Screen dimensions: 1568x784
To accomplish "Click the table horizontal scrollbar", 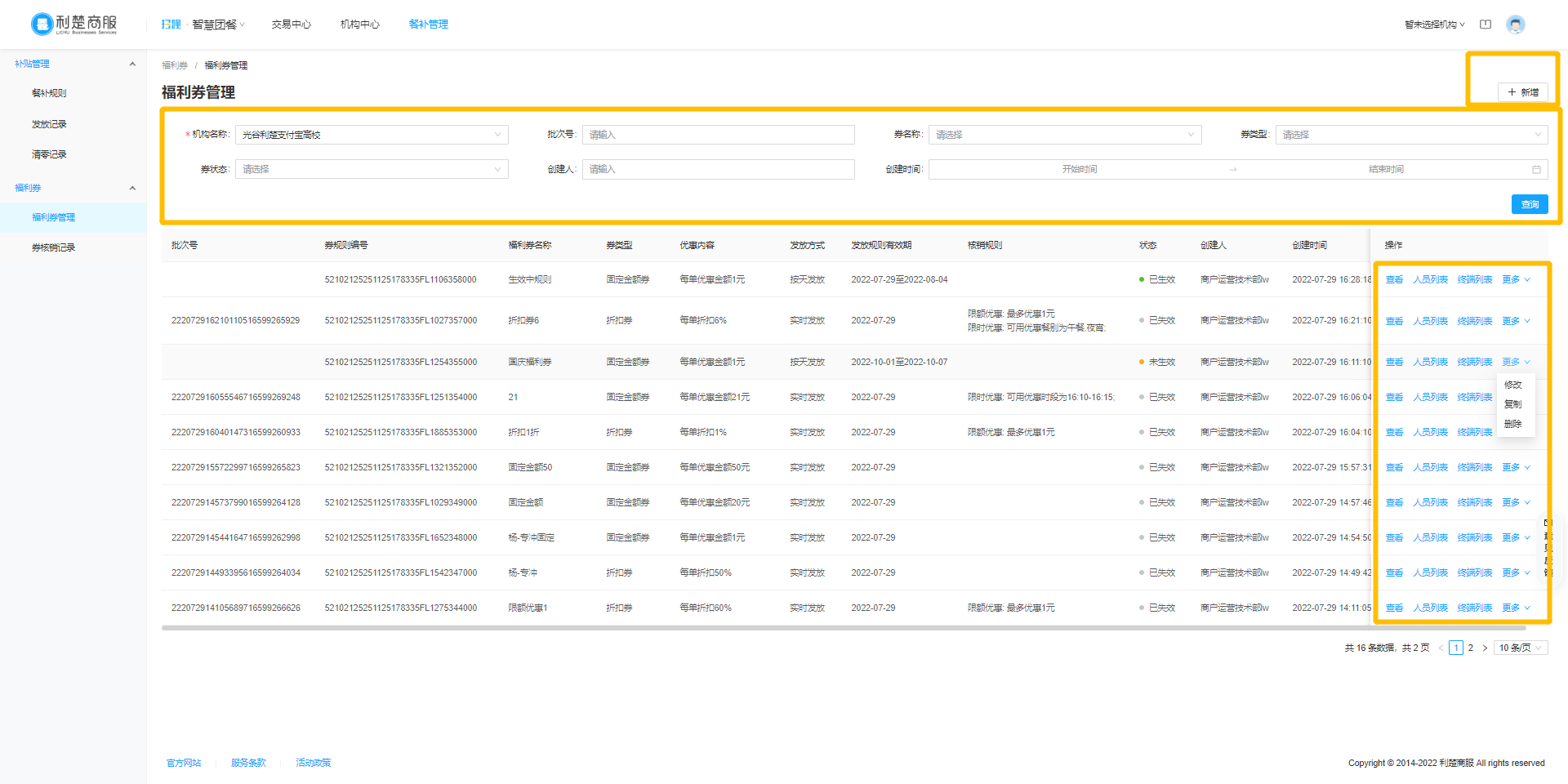I will point(844,628).
